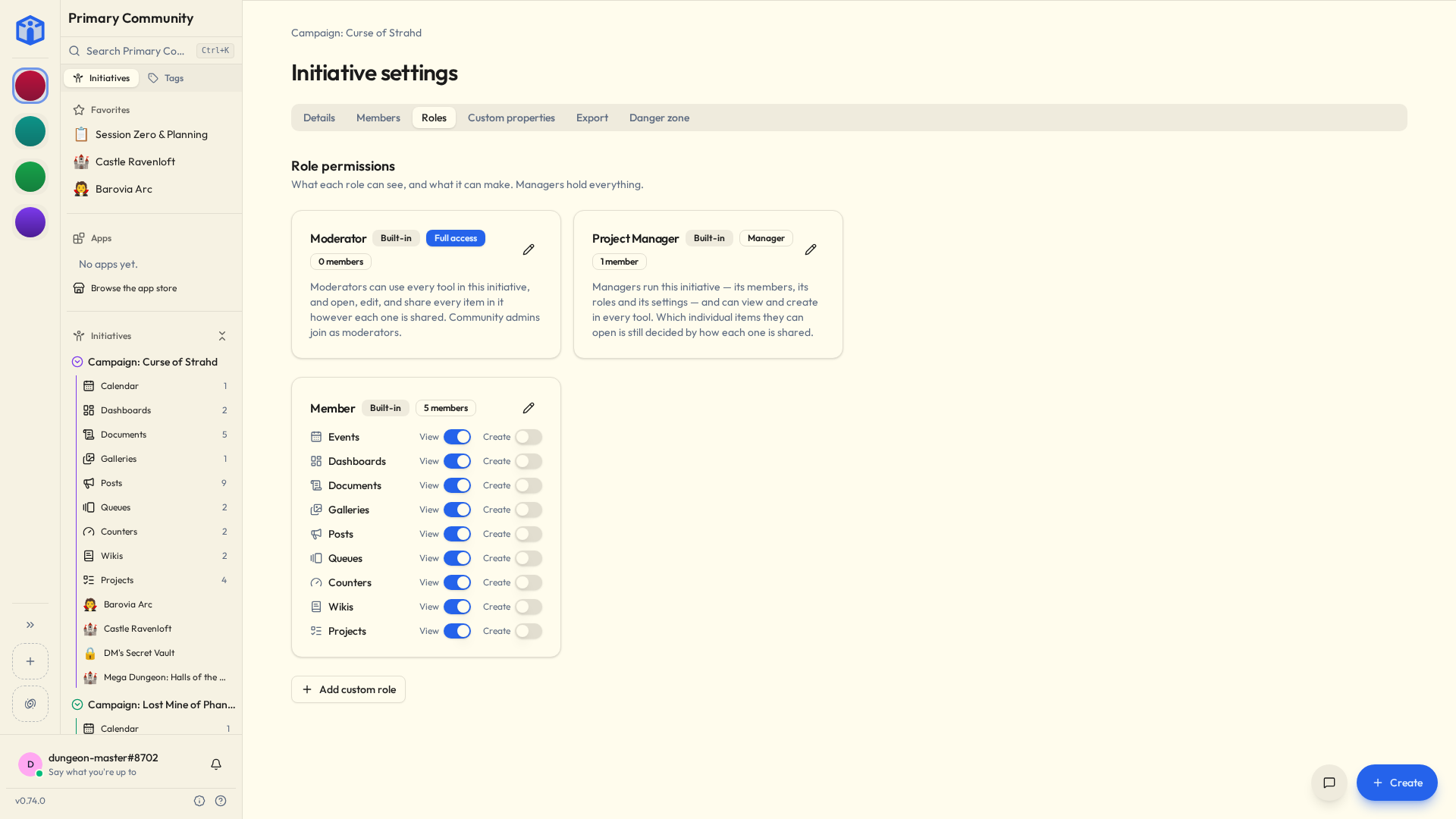Toggle Queues View permission for Member
Viewport: 1456px width, 819px height.
click(x=457, y=558)
